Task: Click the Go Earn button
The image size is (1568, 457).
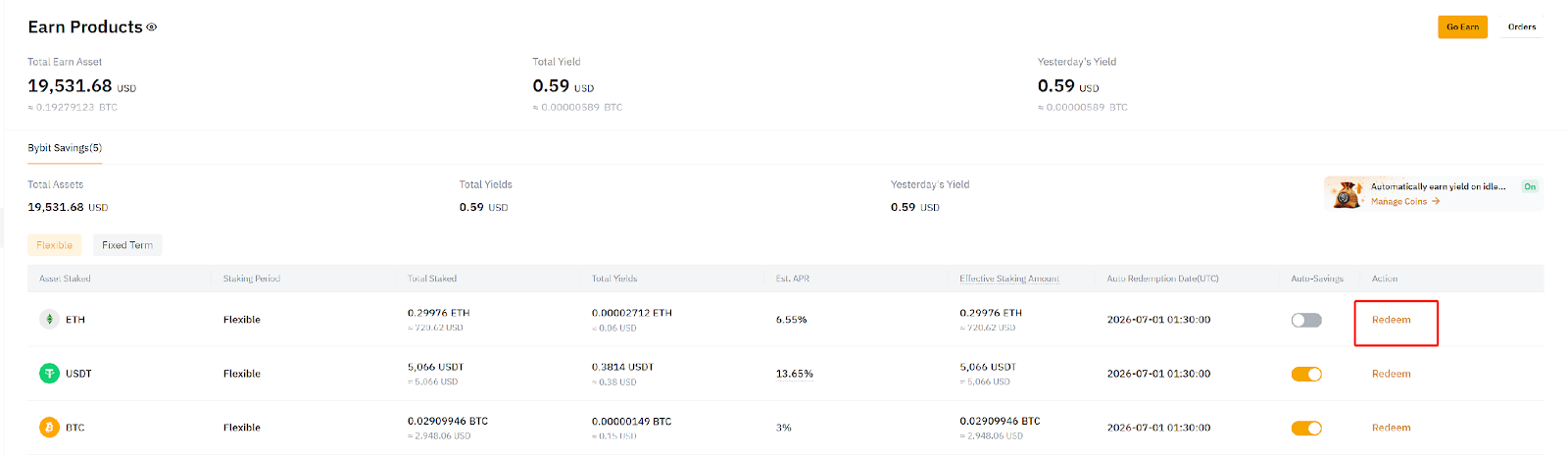Action: coord(1462,27)
